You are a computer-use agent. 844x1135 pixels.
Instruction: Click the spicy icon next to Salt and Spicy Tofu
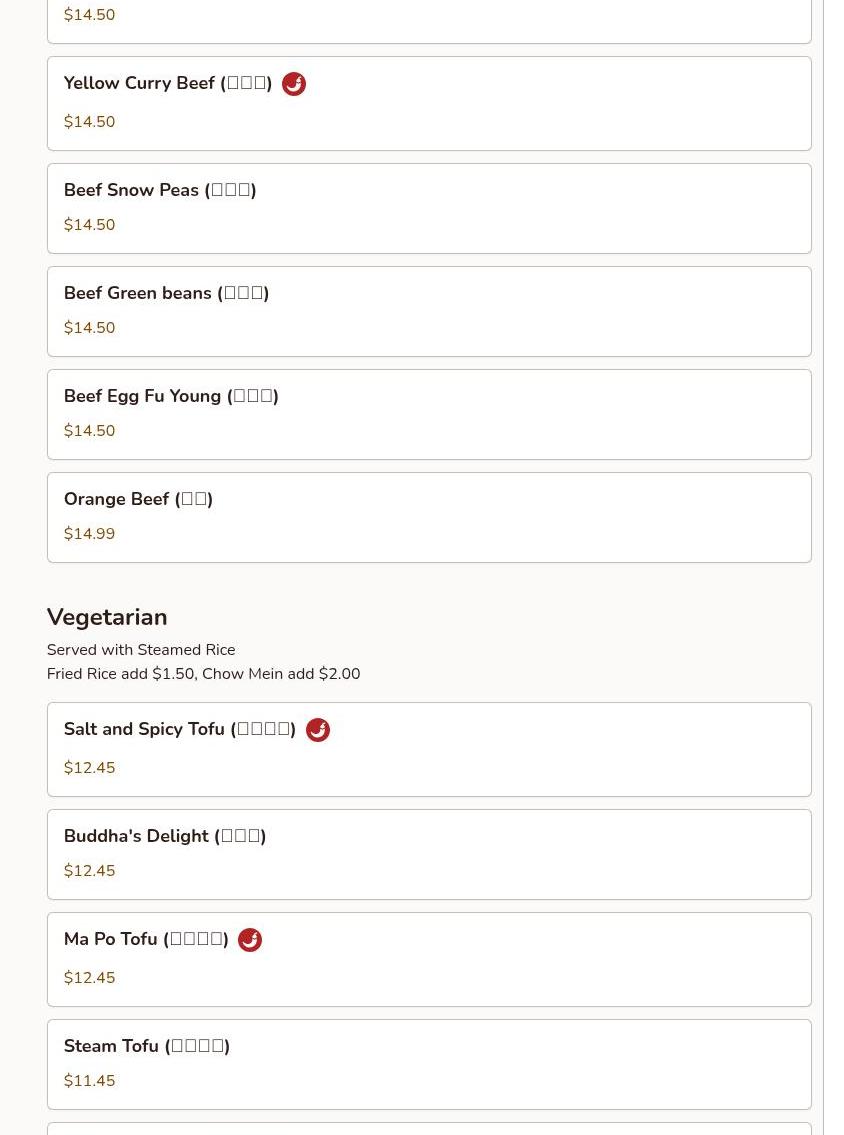tap(318, 730)
